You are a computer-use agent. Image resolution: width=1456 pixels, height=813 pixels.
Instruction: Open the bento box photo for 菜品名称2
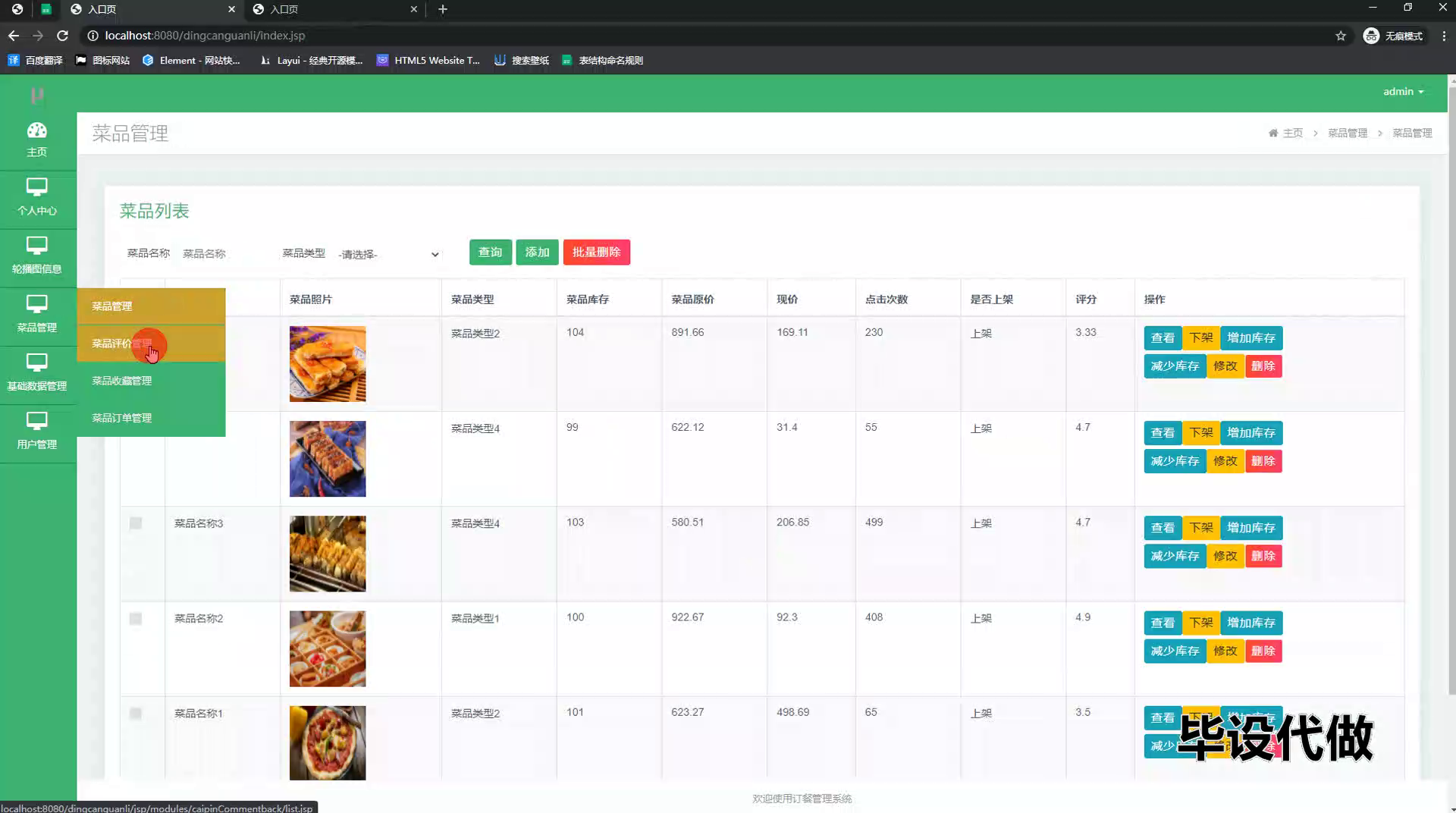(x=328, y=649)
